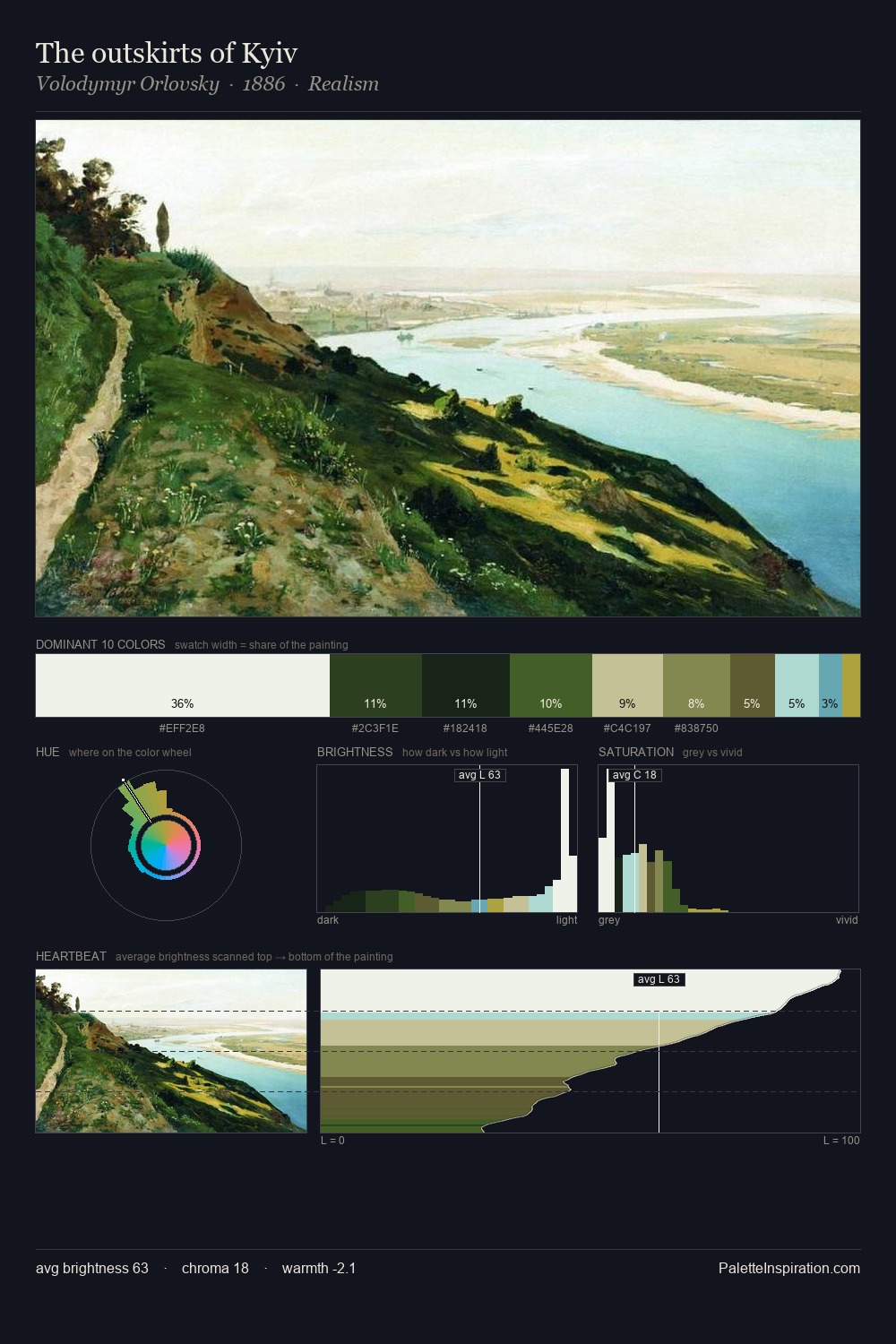
Task: Select the 10% green color swatch
Action: coord(551,685)
